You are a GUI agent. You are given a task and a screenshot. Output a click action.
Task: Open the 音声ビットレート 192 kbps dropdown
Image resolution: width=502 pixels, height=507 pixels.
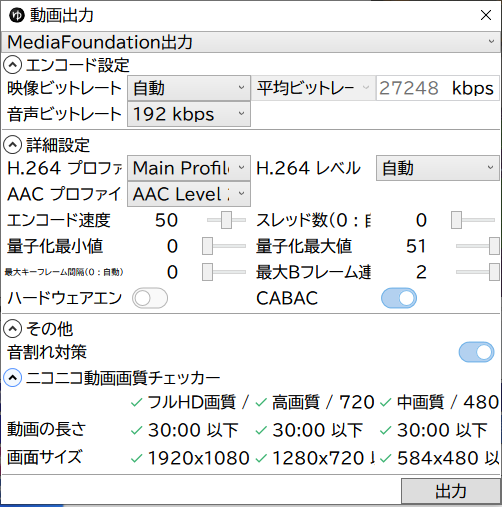tap(189, 114)
